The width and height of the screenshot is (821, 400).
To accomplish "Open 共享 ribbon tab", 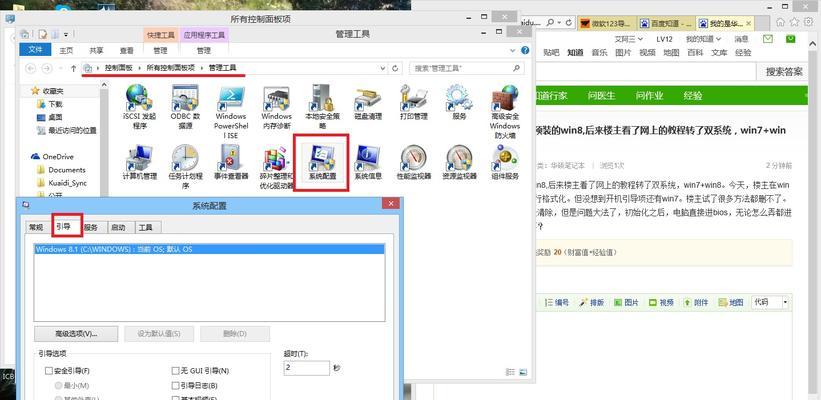I will coord(96,51).
